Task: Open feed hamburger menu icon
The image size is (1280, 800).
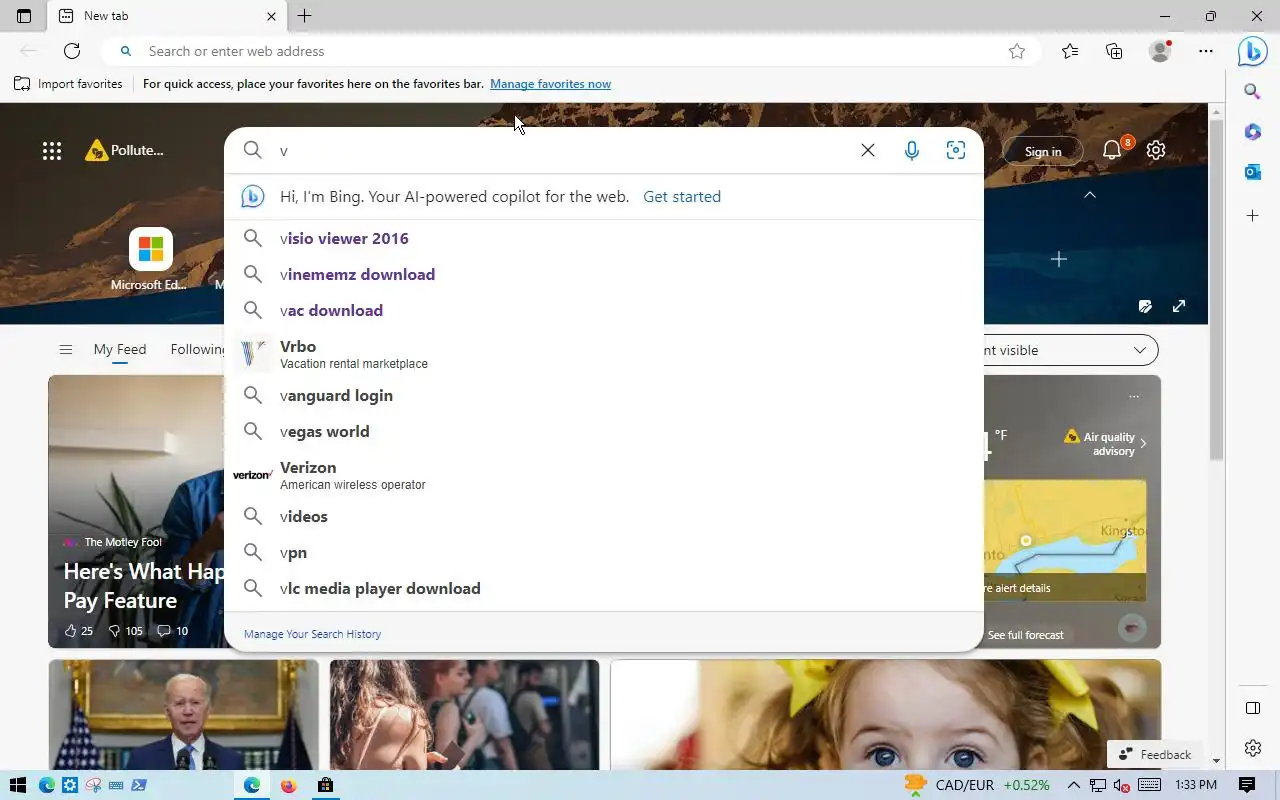Action: (x=66, y=349)
